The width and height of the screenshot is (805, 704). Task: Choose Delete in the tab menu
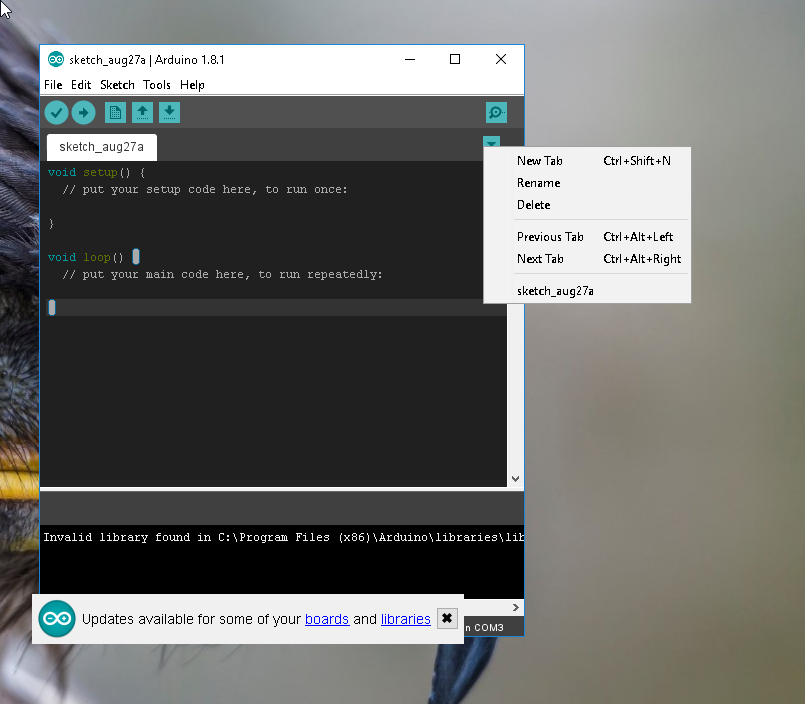[587, 205]
